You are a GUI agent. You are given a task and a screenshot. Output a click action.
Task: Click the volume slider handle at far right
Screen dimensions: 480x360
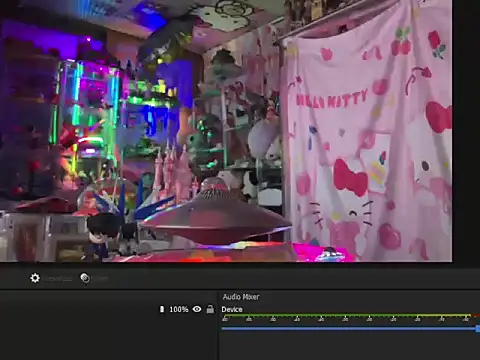478,329
